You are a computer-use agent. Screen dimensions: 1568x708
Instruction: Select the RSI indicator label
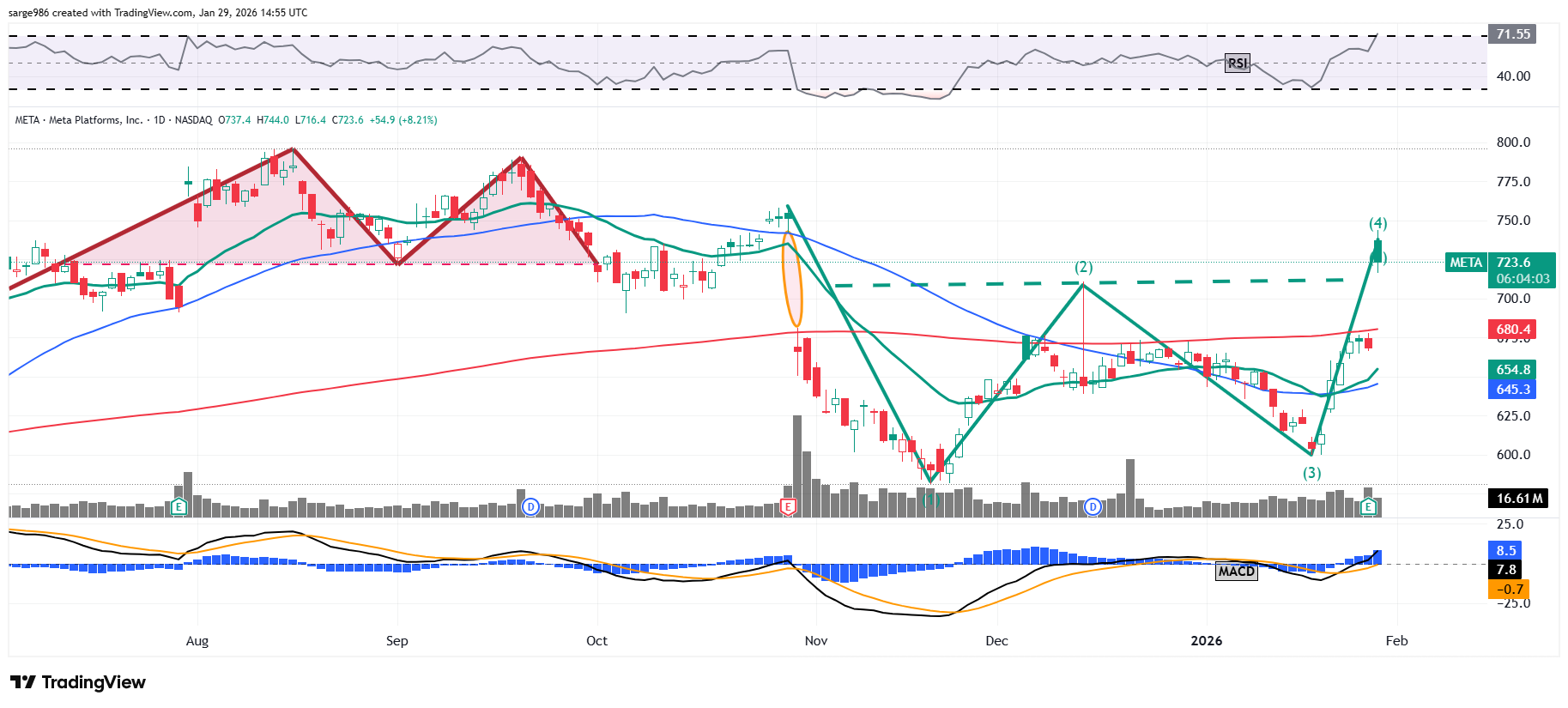pyautogui.click(x=1237, y=64)
